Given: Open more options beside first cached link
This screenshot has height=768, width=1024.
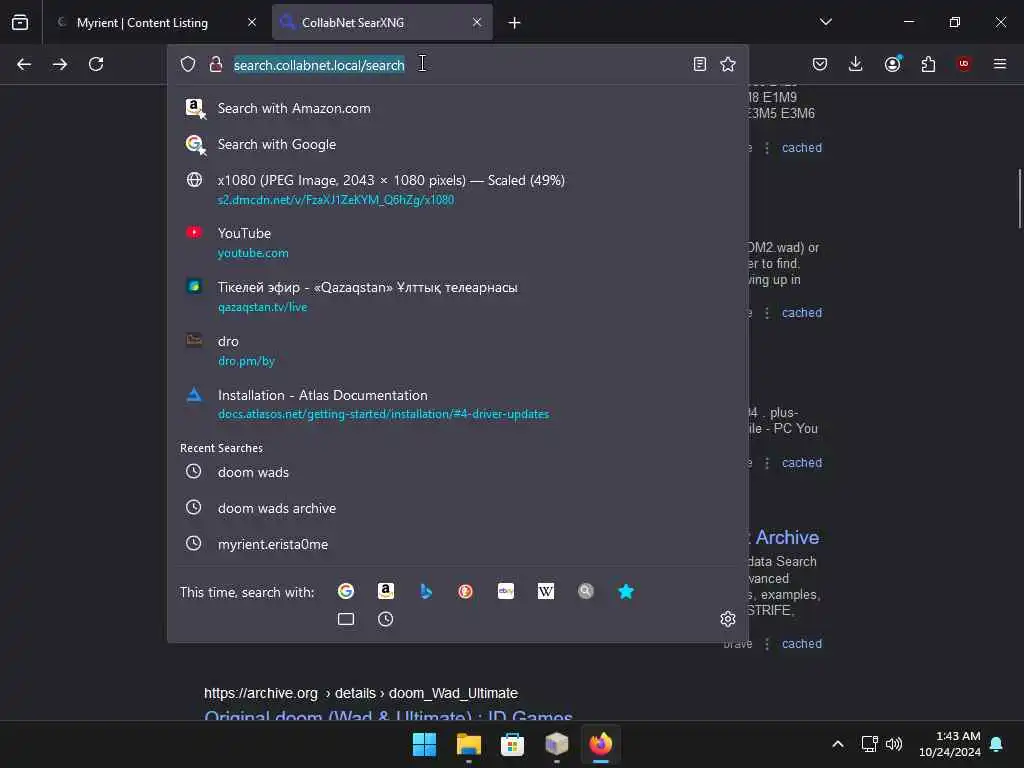Looking at the screenshot, I should 767,148.
